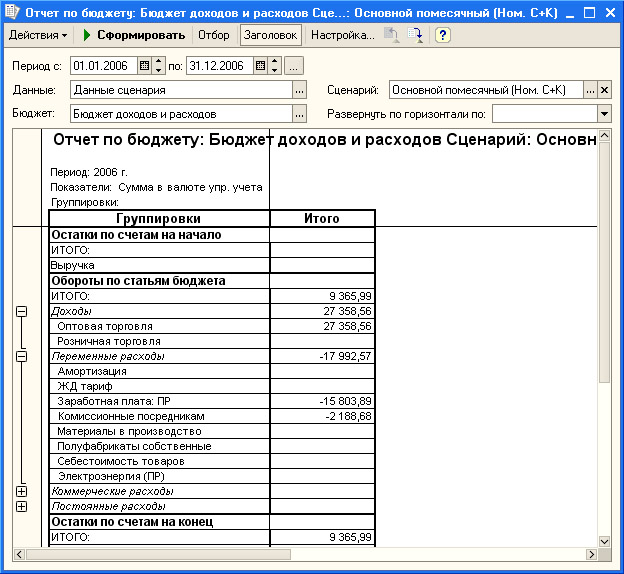Click the value -15 803,89
Viewport: 624px width, 574px height.
coord(345,401)
